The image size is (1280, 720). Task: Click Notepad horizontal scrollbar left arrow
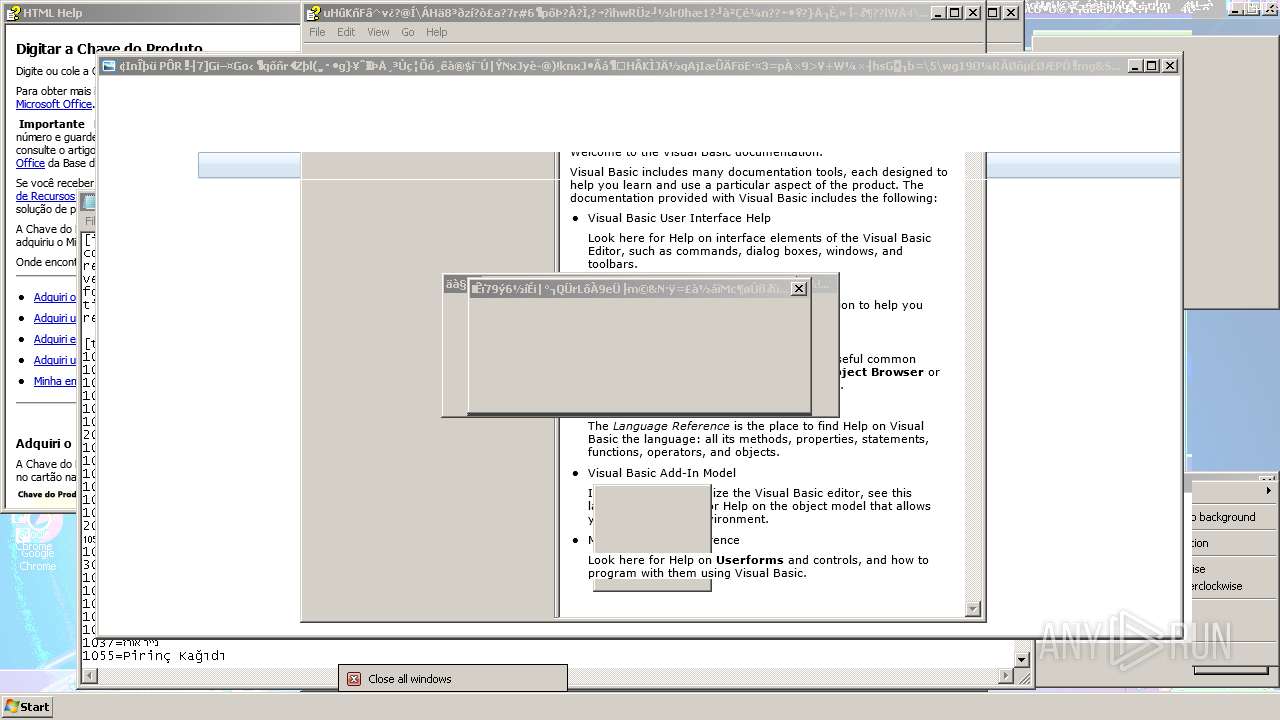tap(89, 677)
